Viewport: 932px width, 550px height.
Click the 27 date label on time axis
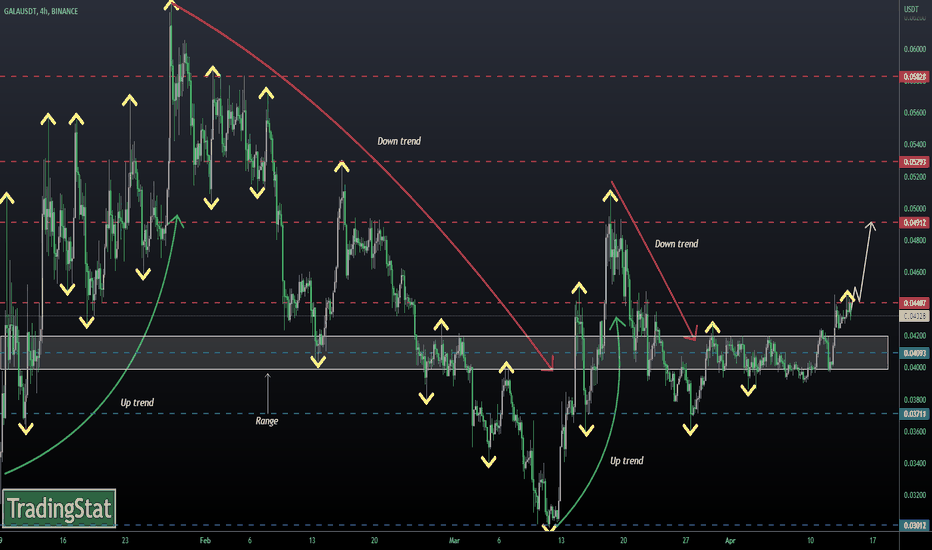click(x=686, y=540)
